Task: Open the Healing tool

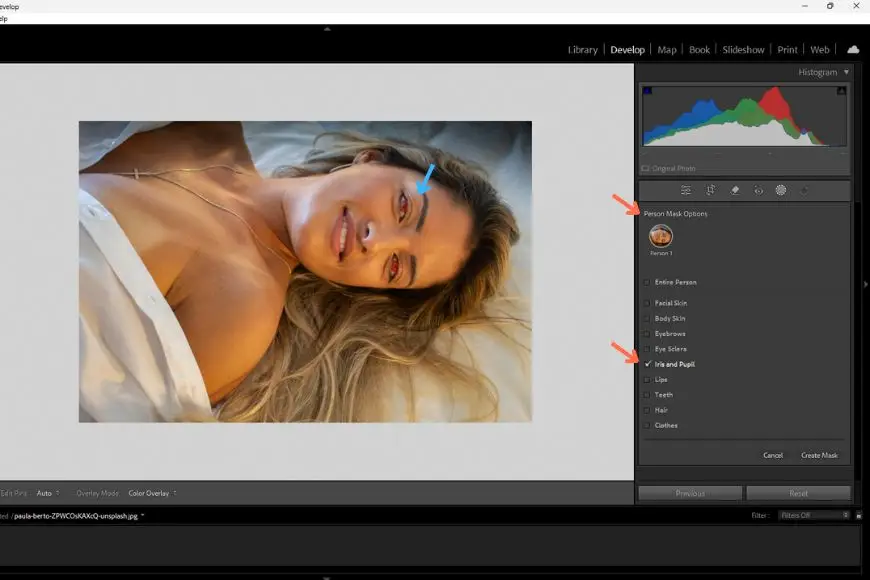Action: tap(737, 190)
